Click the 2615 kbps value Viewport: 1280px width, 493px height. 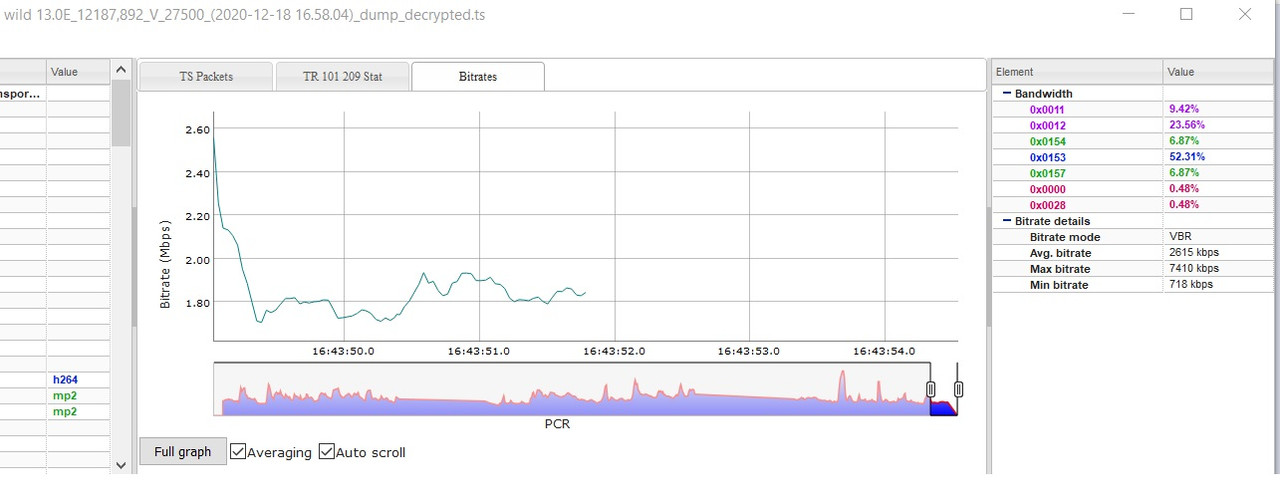click(1194, 253)
